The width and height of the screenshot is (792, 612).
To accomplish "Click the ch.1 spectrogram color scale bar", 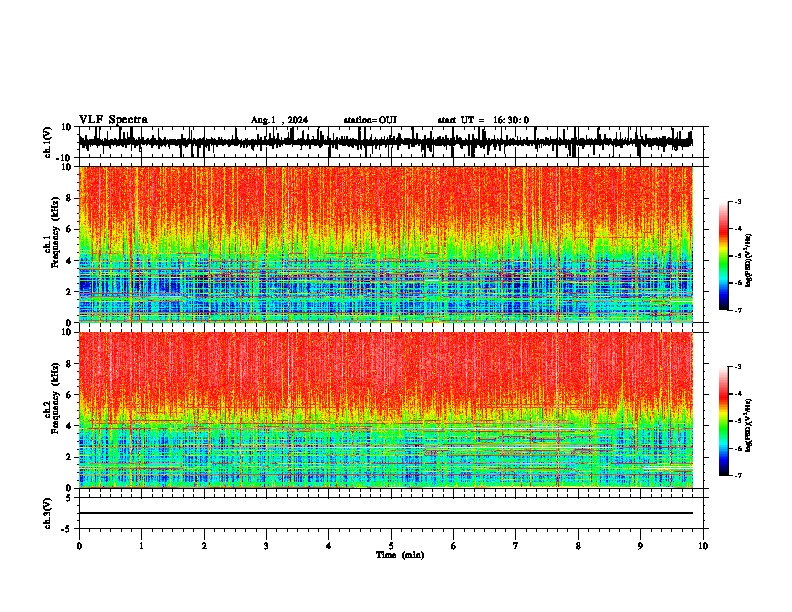I will pos(724,256).
